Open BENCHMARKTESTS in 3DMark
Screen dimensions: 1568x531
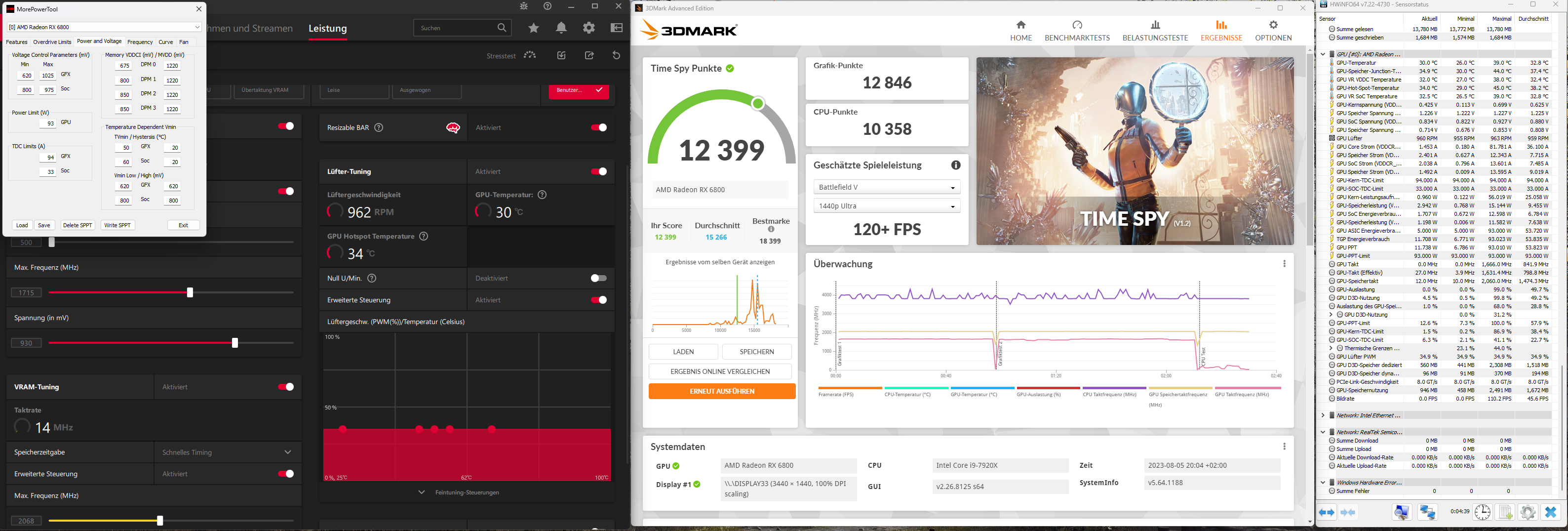1077,31
